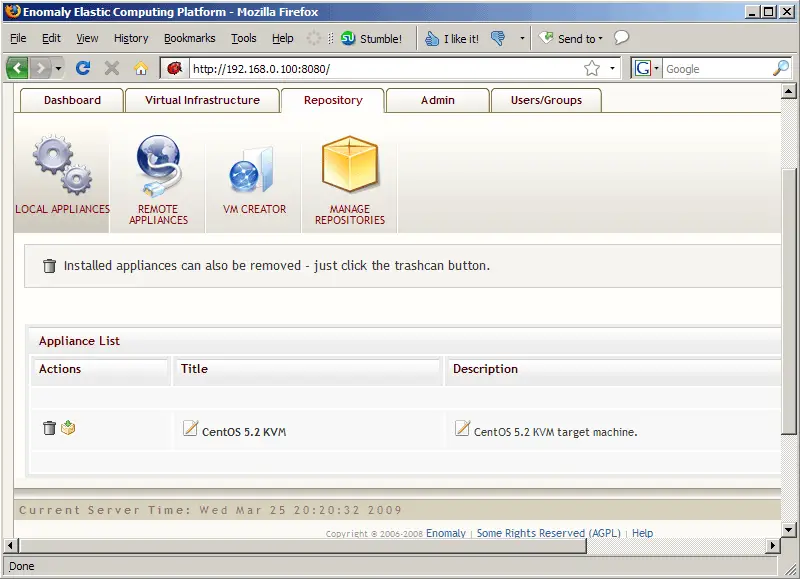
Task: Click the Stumble! toolbar button
Action: tap(371, 39)
